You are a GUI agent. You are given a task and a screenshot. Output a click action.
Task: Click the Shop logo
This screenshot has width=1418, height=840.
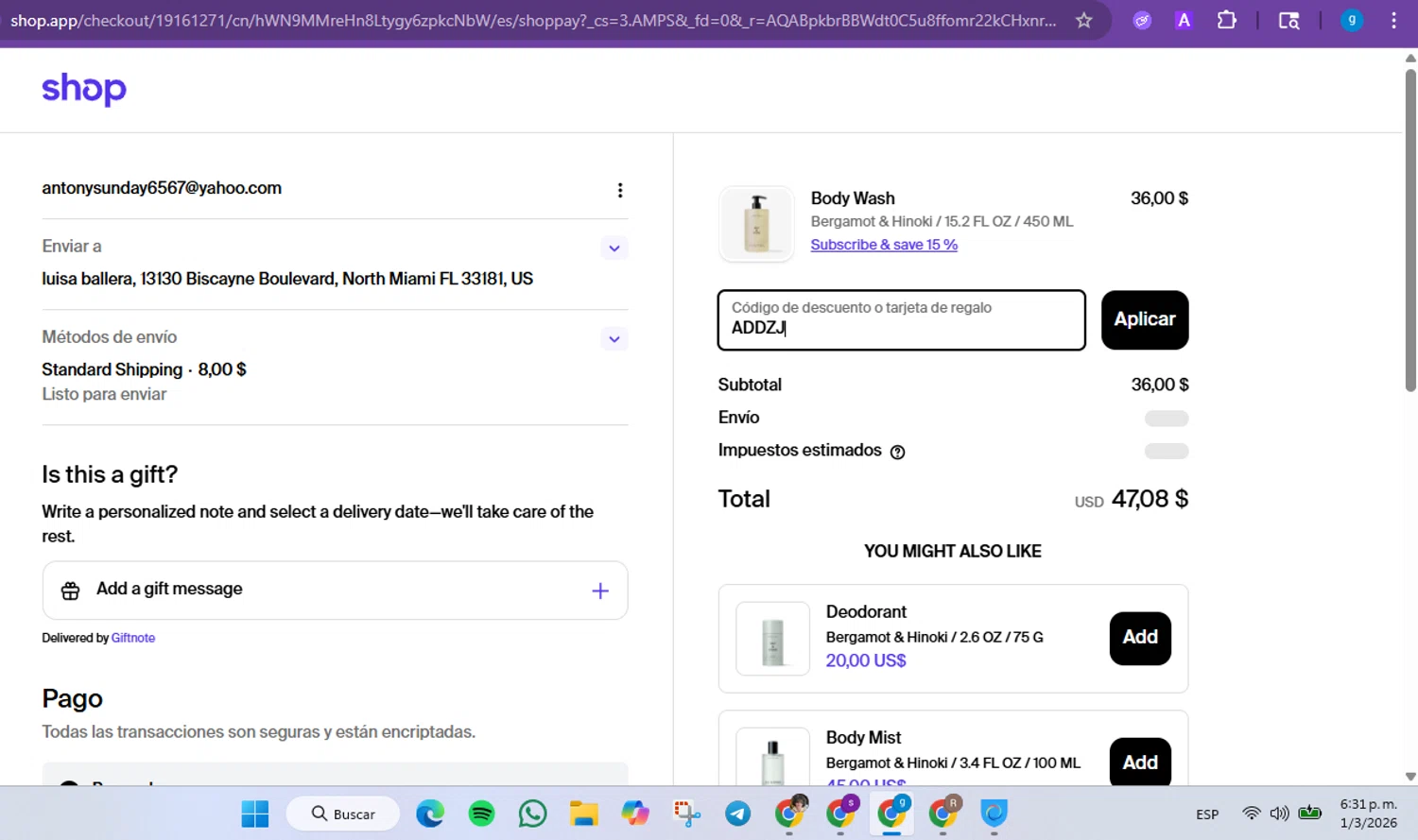[x=84, y=89]
